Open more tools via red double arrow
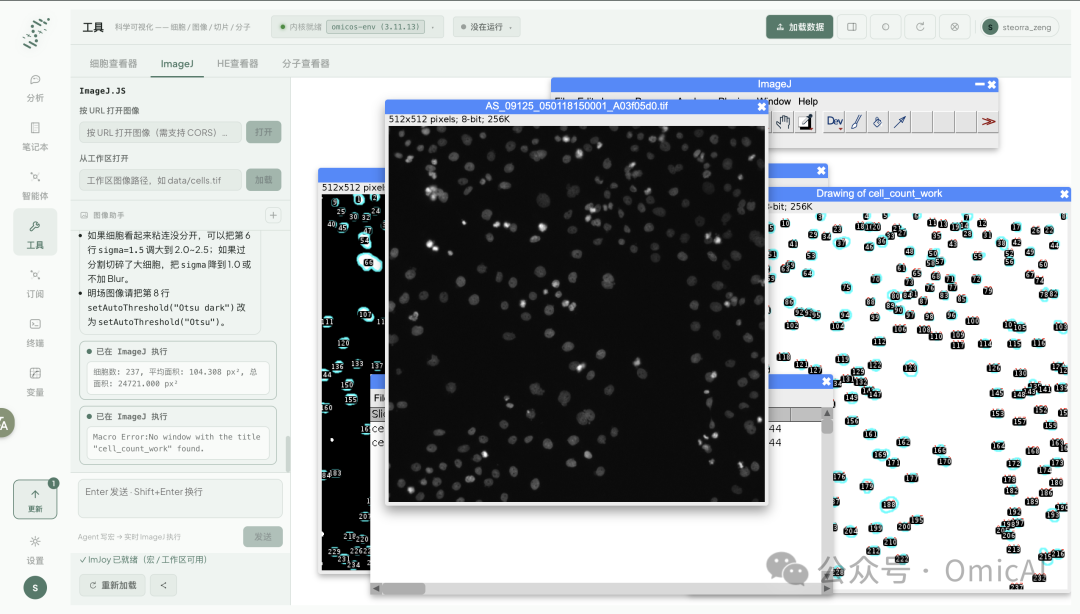Screen dimensions: 1080x614 coord(988,122)
